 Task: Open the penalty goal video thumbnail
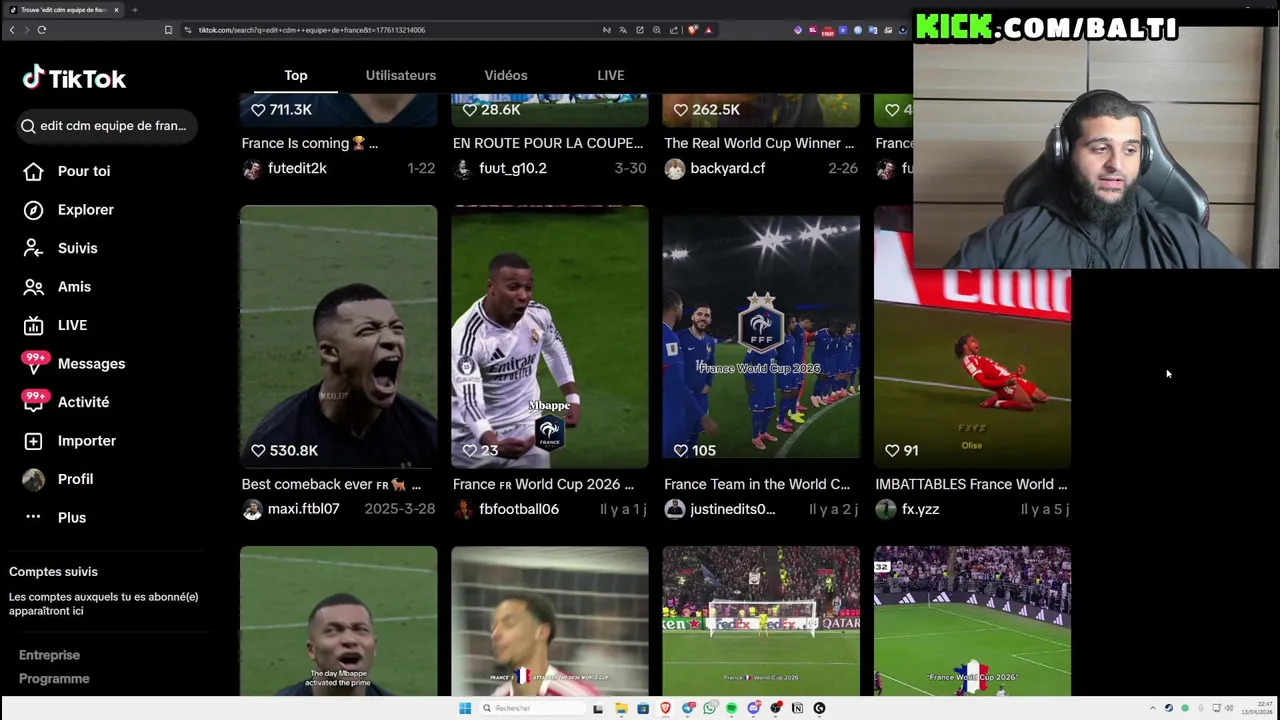coord(761,621)
